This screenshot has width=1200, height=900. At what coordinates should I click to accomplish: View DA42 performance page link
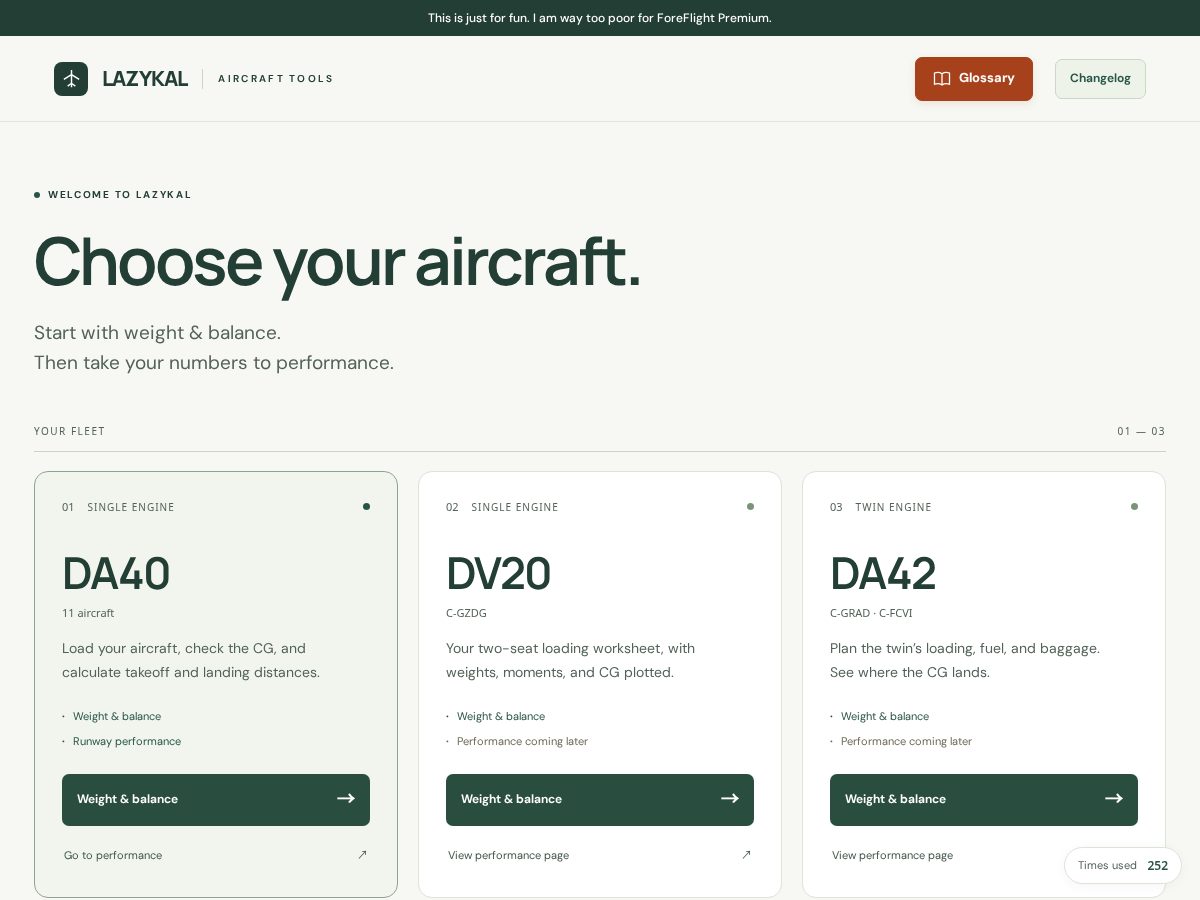point(892,856)
